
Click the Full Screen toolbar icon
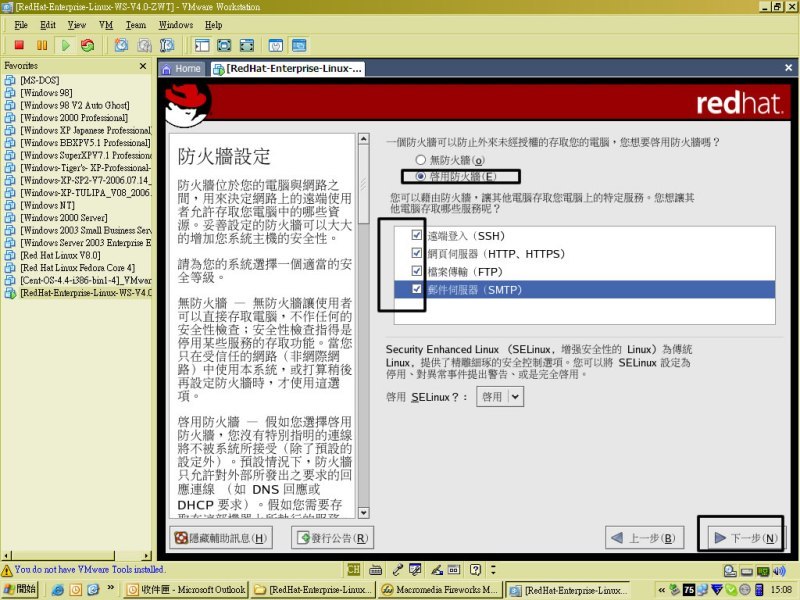(224, 45)
